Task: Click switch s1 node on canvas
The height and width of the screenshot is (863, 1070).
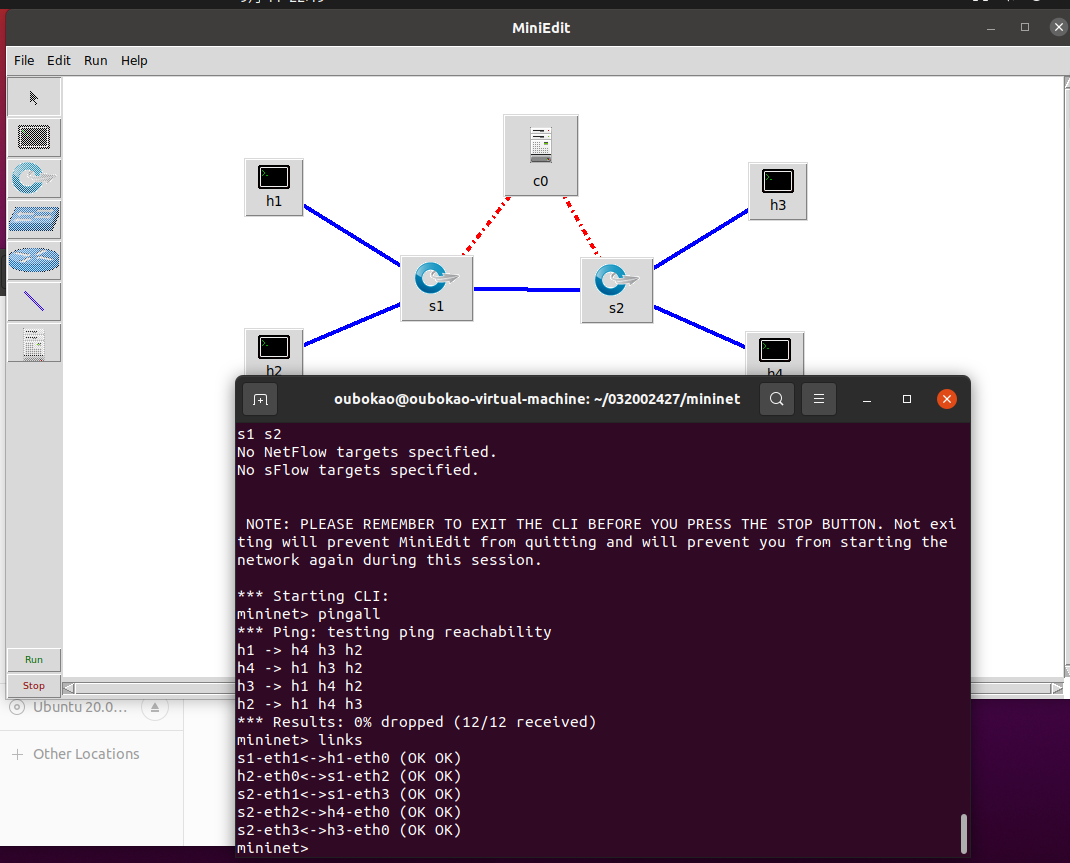Action: [x=436, y=289]
